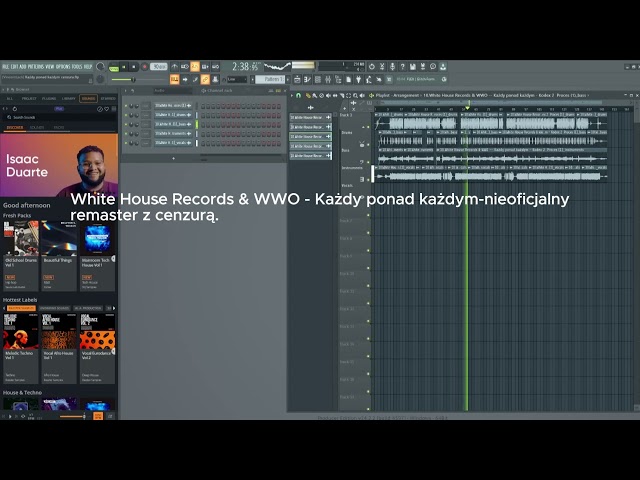Mute the _vocals channel green LED
Image resolution: width=640 pixels, height=480 pixels.
pyautogui.click(x=126, y=143)
